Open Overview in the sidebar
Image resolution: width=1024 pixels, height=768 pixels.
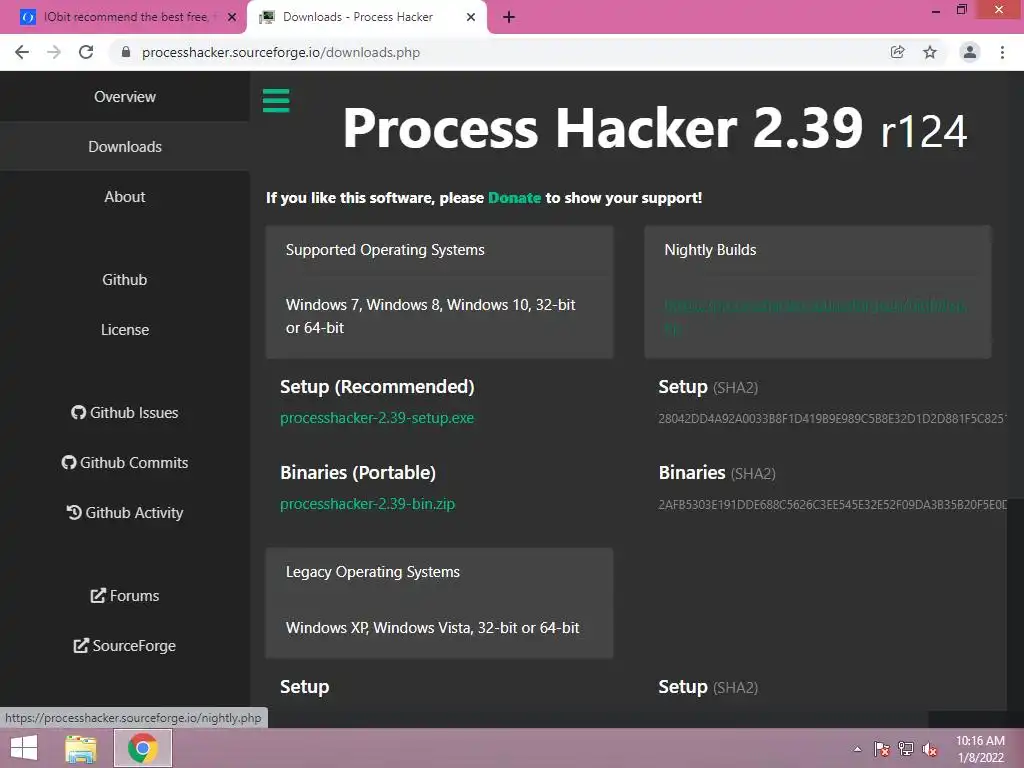(125, 97)
